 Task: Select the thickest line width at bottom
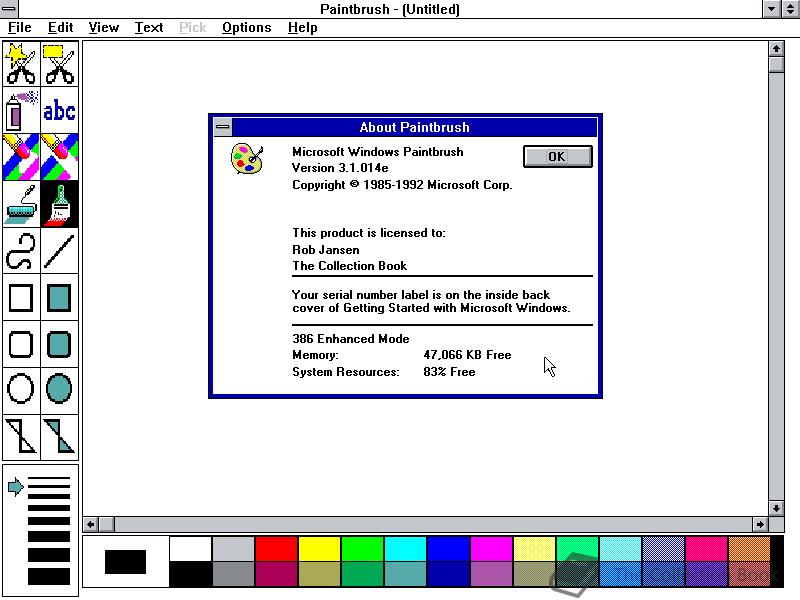pyautogui.click(x=49, y=577)
